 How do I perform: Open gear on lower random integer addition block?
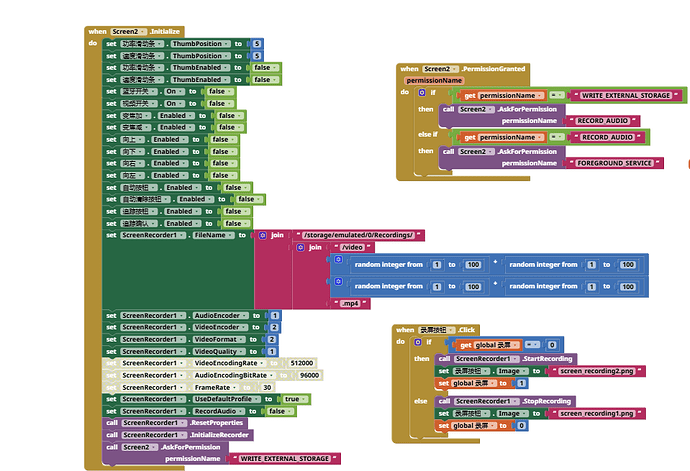click(x=338, y=281)
